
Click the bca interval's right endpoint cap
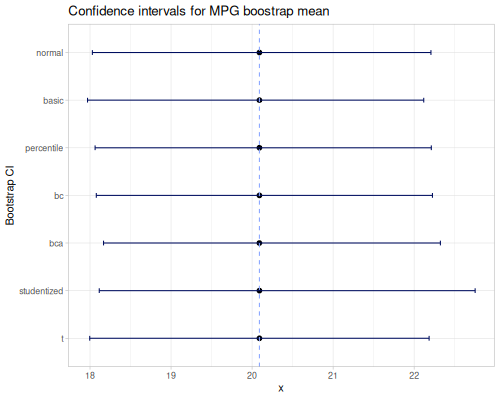[440, 243]
